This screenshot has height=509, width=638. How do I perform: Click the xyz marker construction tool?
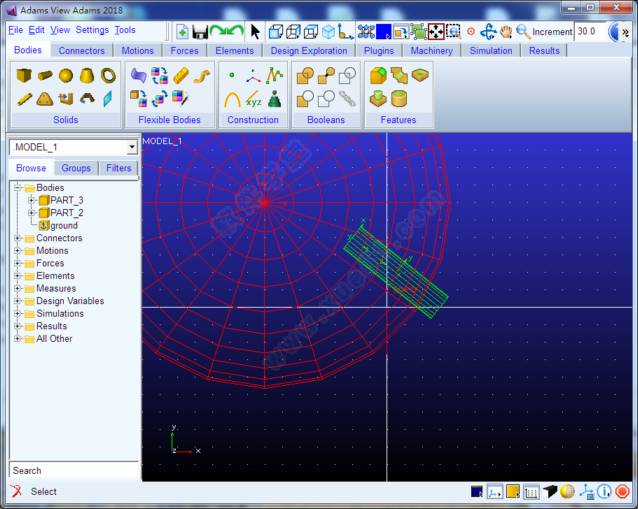[253, 100]
